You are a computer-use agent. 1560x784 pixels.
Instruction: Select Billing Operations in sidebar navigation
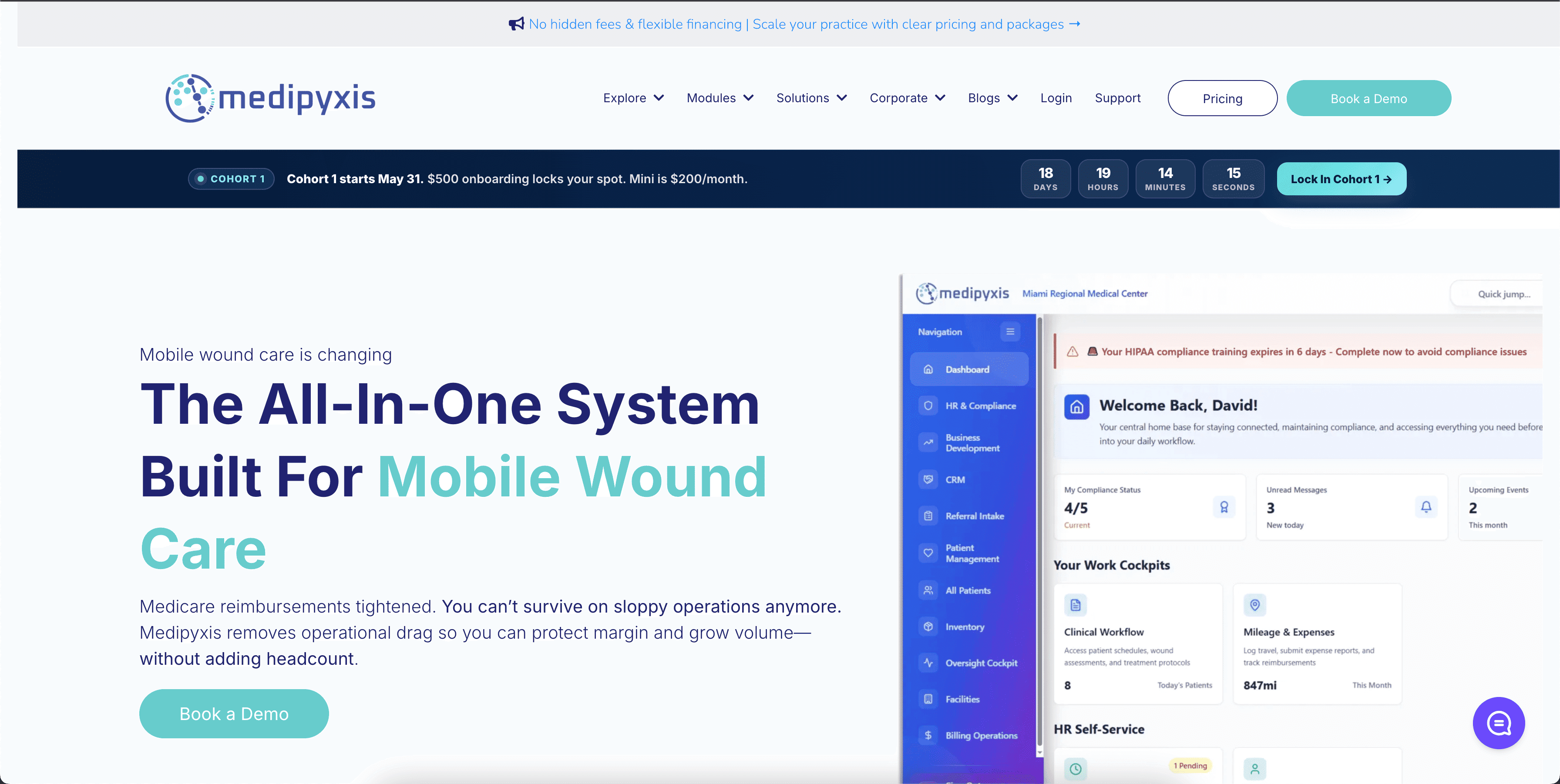pos(969,736)
